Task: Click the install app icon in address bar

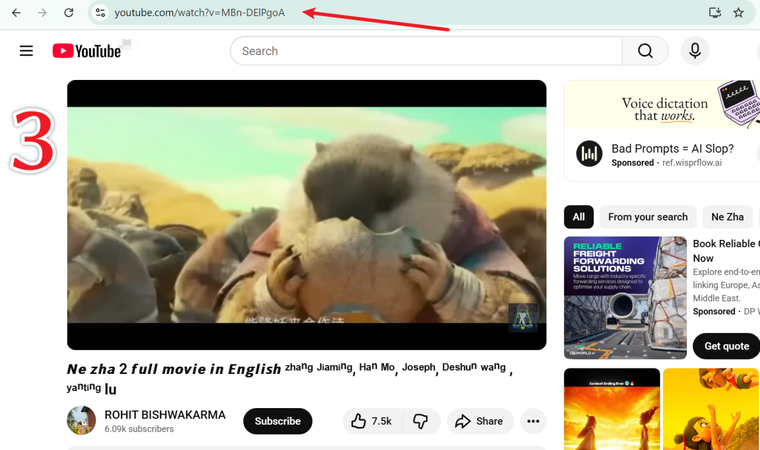Action: coord(715,13)
